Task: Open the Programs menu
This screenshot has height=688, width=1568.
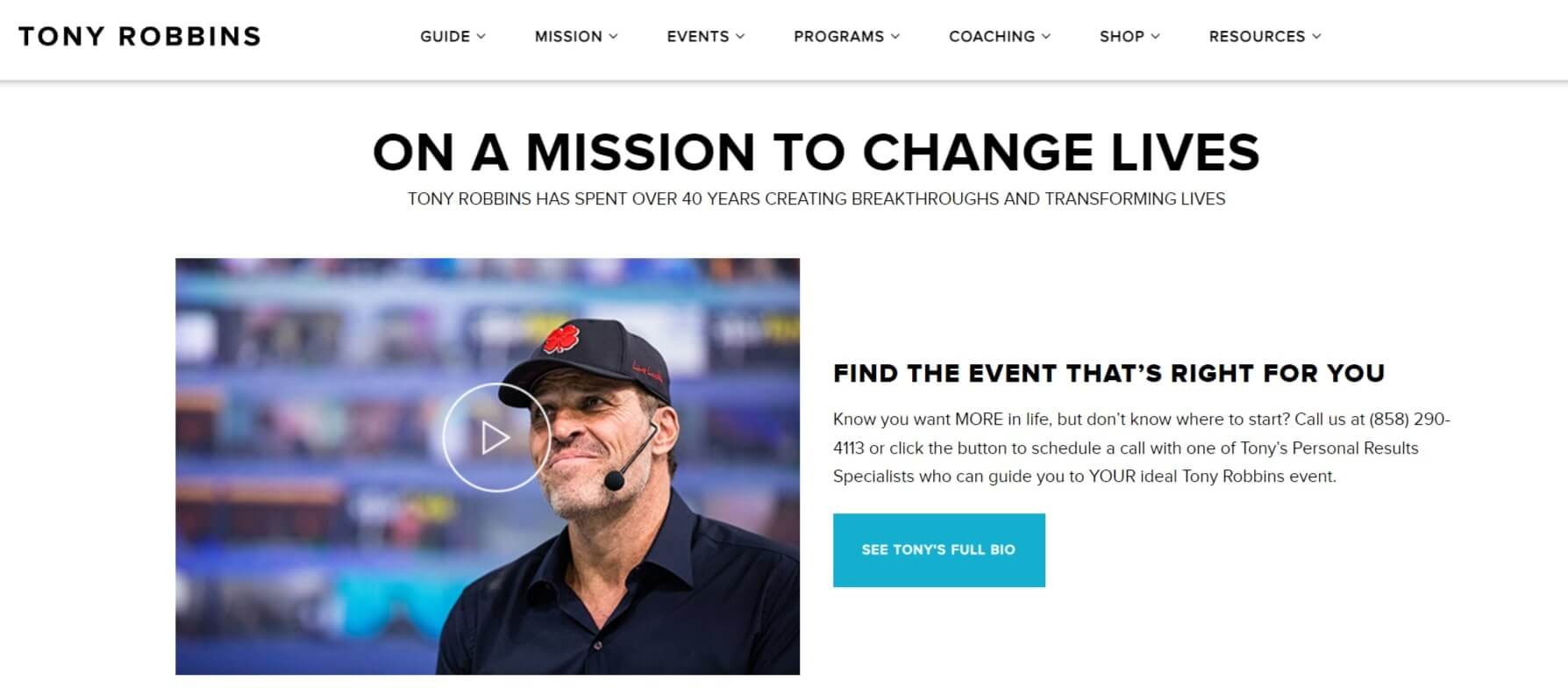Action: (x=847, y=36)
